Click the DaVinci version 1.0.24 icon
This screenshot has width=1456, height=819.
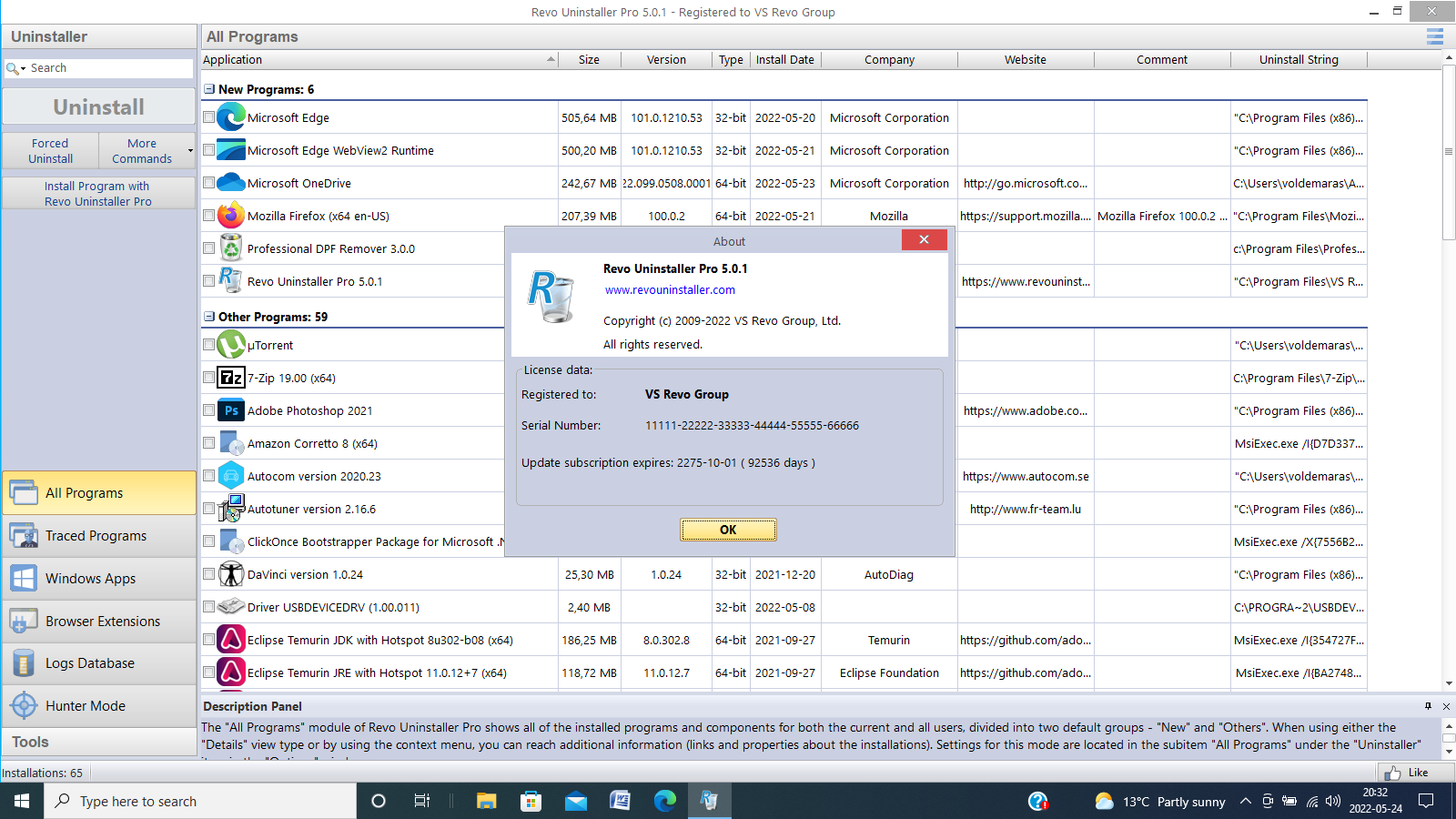point(231,574)
